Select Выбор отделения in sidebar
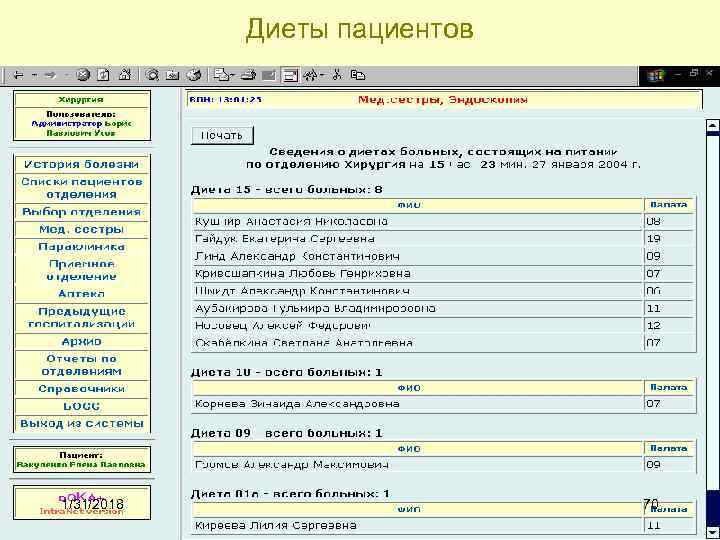The width and height of the screenshot is (720, 540). [x=81, y=212]
